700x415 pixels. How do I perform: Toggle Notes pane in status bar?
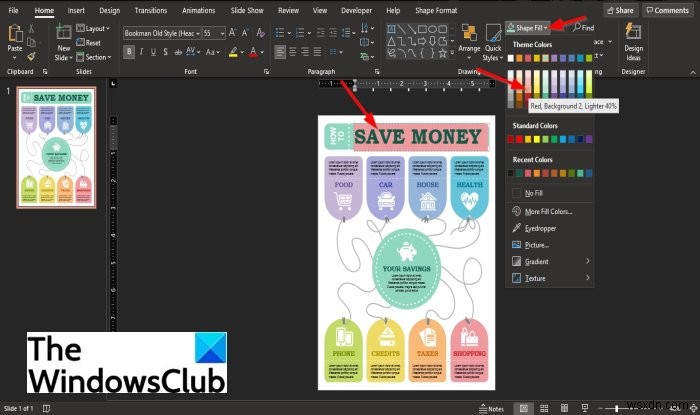coord(491,409)
